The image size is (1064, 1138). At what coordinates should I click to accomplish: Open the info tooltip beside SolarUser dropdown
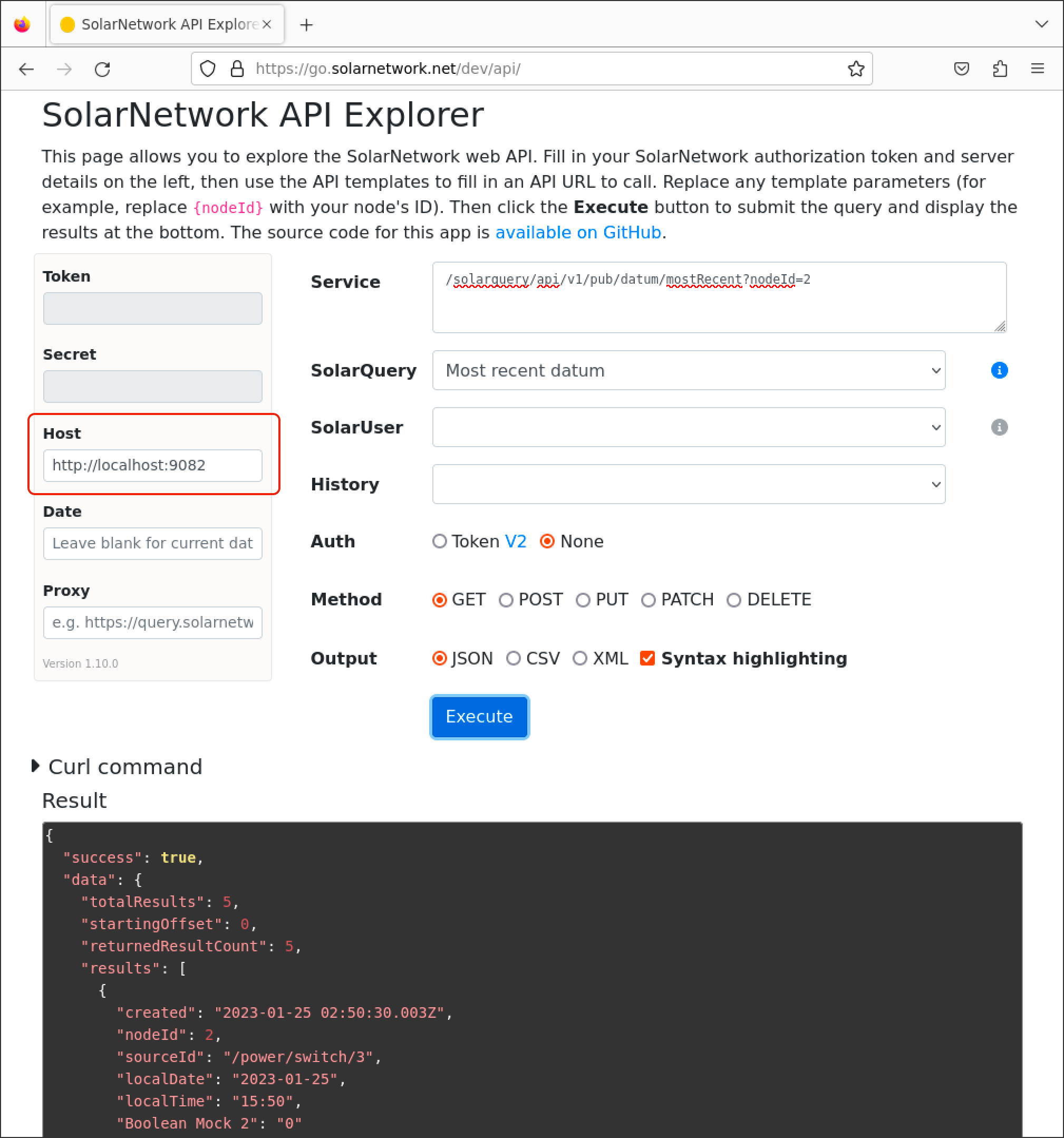click(999, 427)
